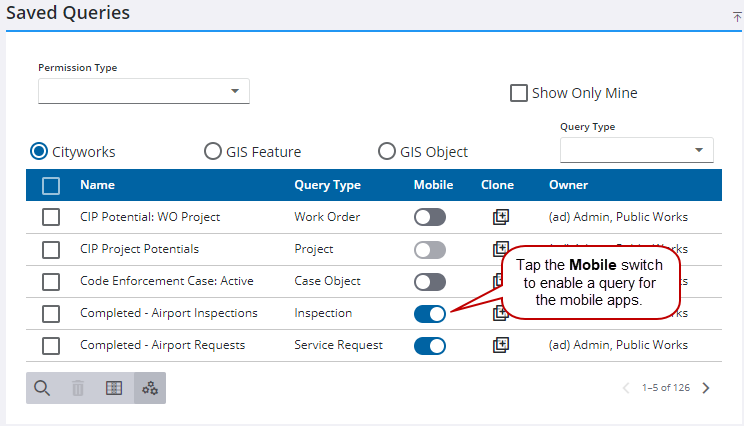Open the CIP Project Potentials query name
744x426 pixels.
140,249
